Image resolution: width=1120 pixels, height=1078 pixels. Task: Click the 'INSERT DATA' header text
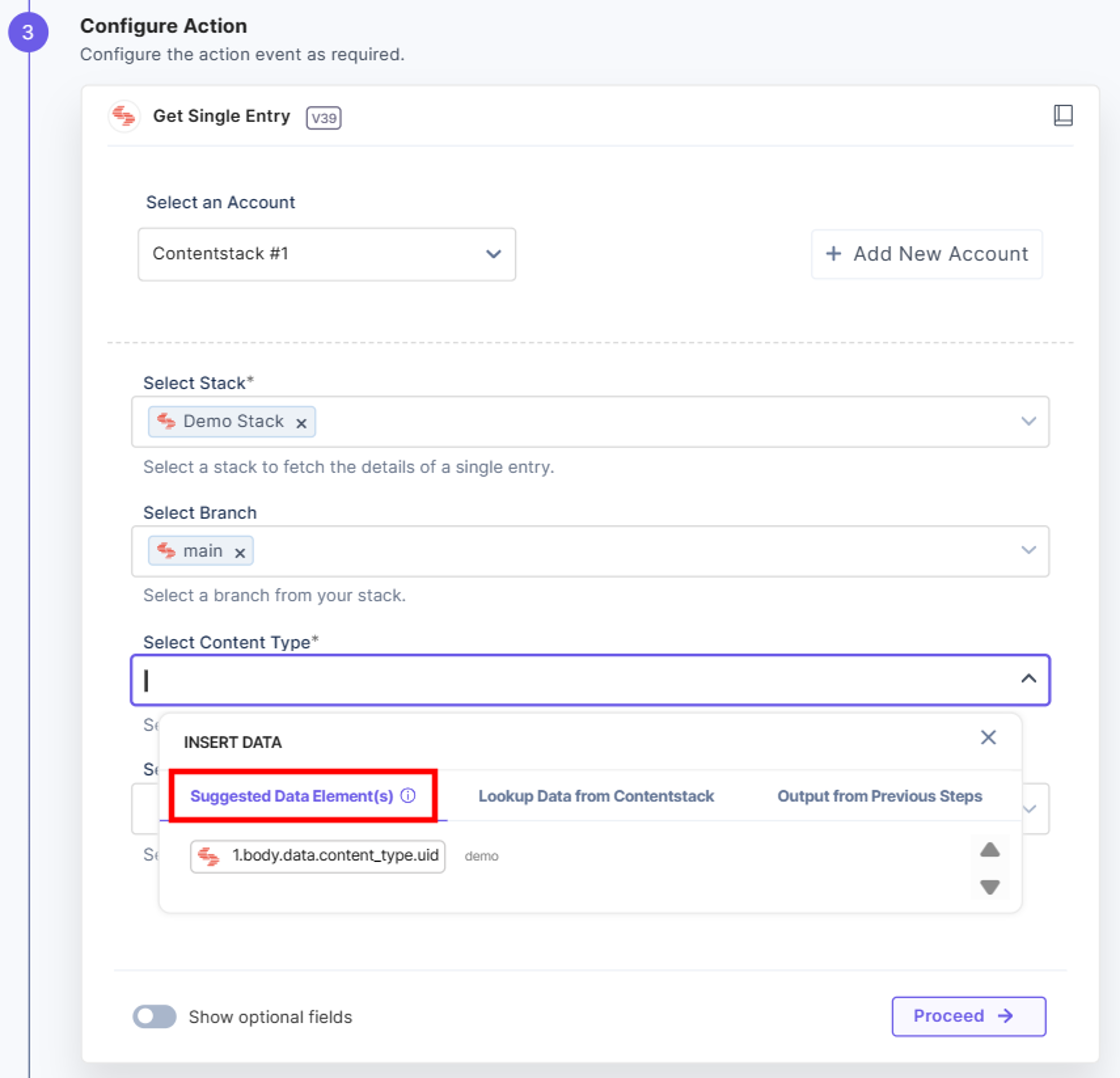click(x=232, y=742)
